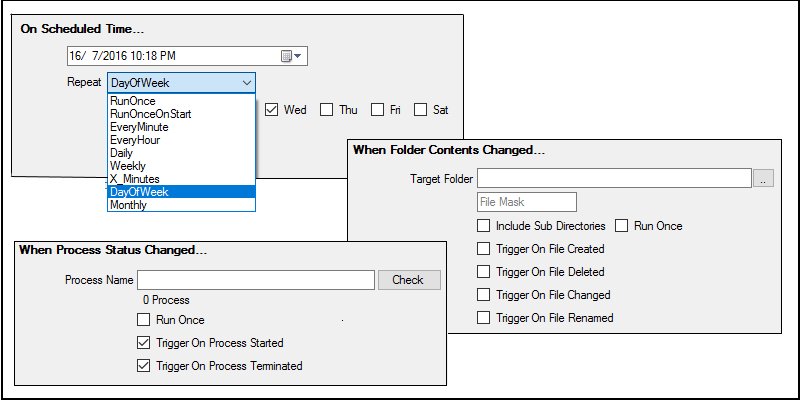This screenshot has width=800, height=400.
Task: Enable the Thu day checkbox
Action: (327, 110)
